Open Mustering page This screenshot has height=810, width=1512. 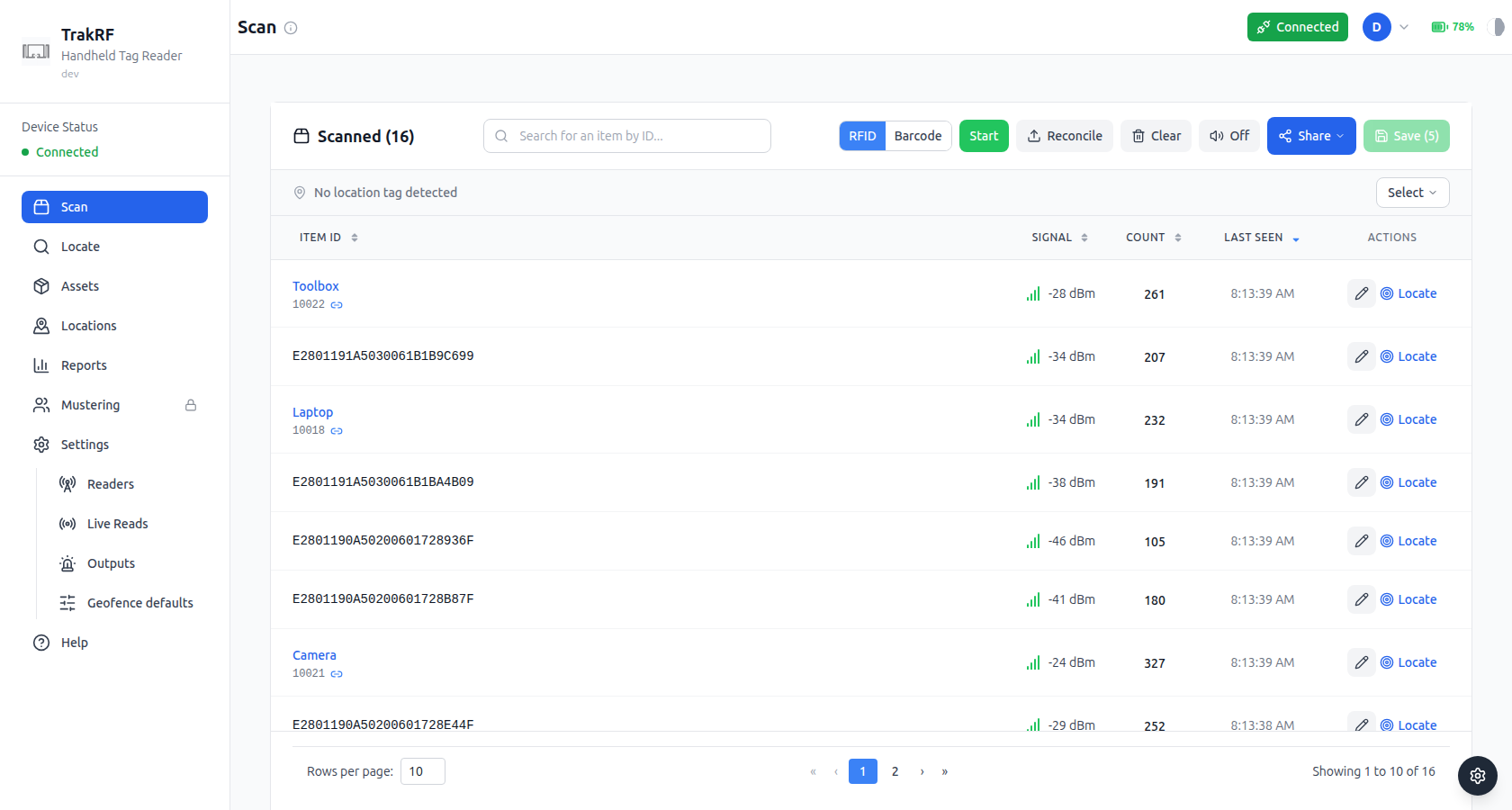pyautogui.click(x=114, y=405)
